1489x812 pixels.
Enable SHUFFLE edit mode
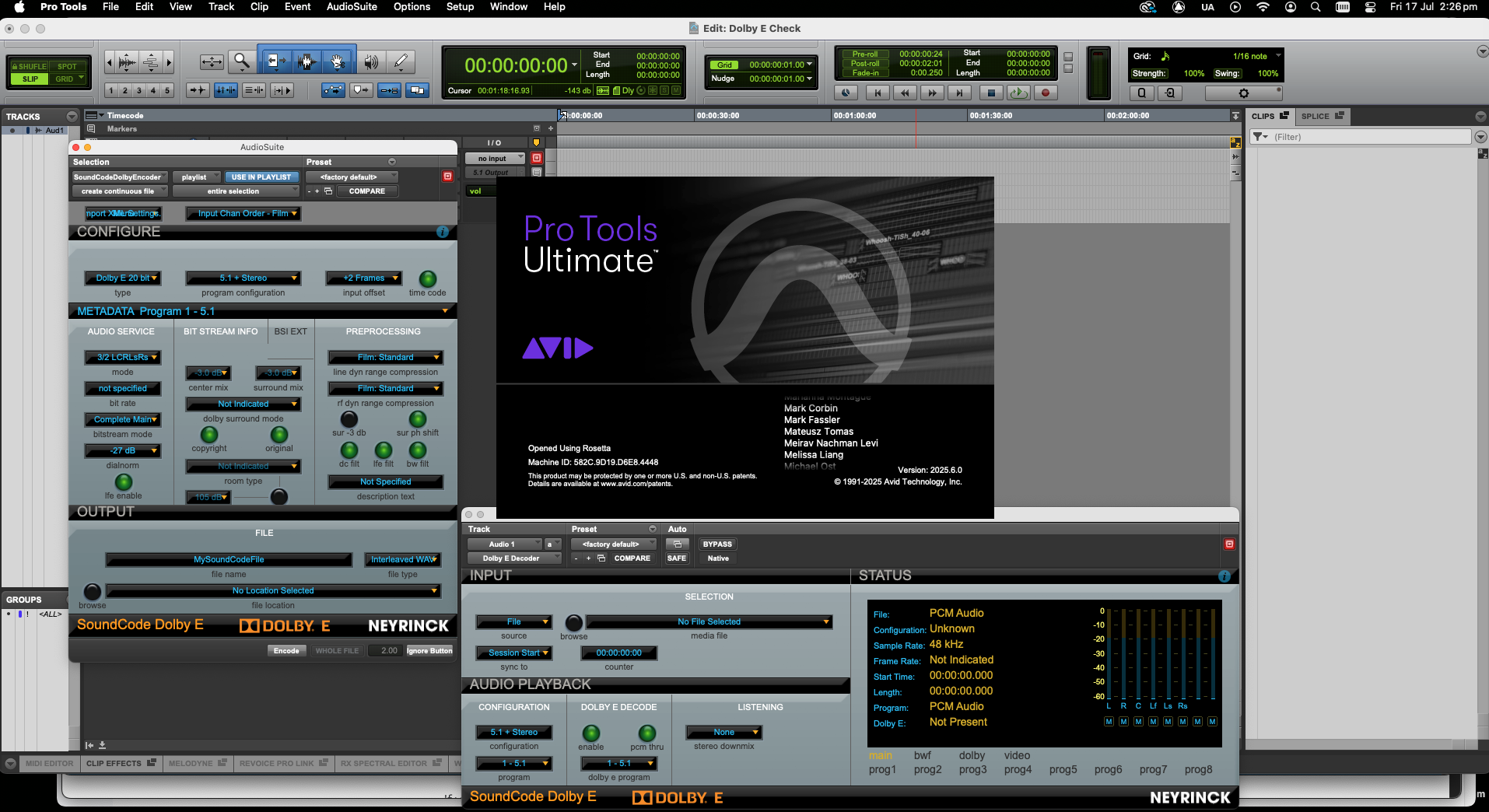tap(30, 67)
